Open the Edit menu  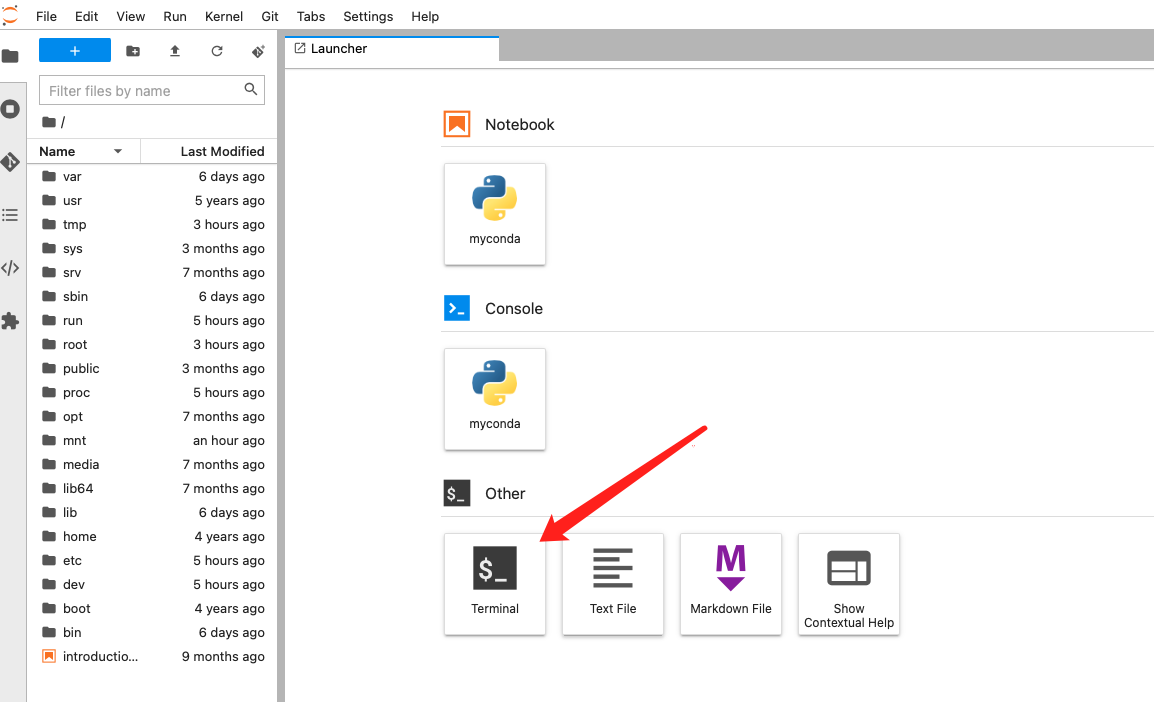click(x=86, y=16)
